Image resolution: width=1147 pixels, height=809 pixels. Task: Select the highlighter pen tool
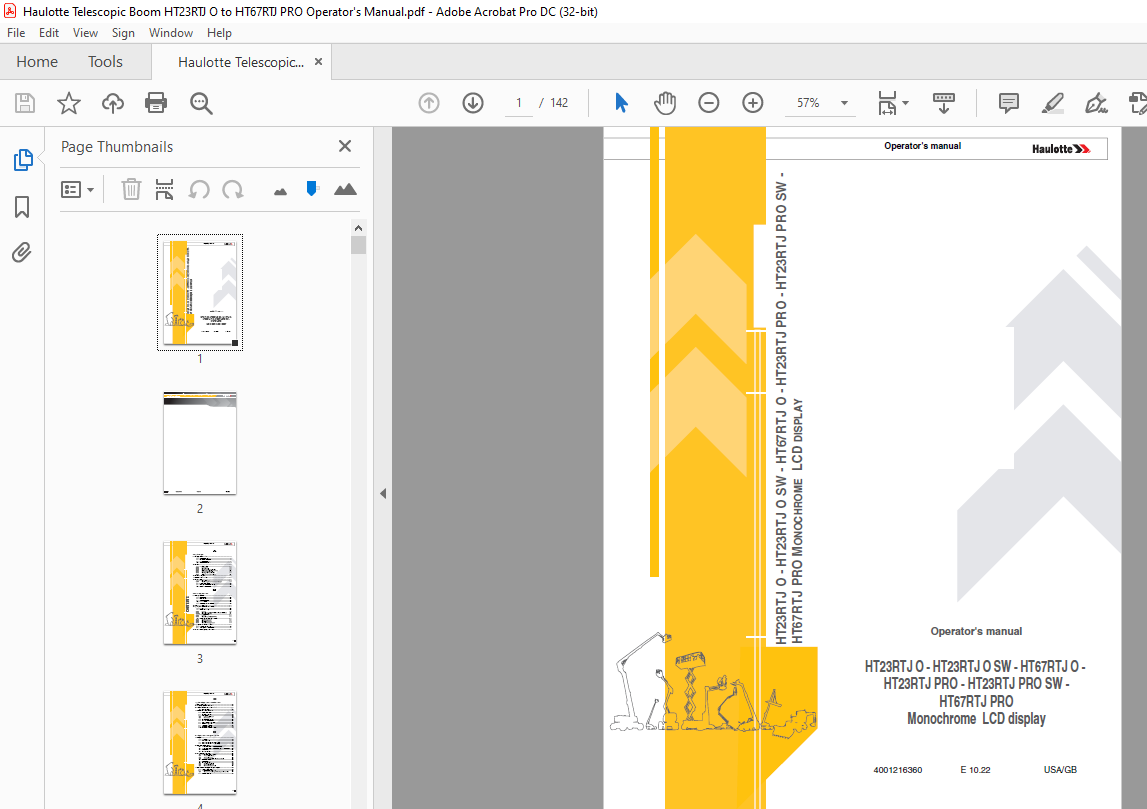pos(1053,103)
